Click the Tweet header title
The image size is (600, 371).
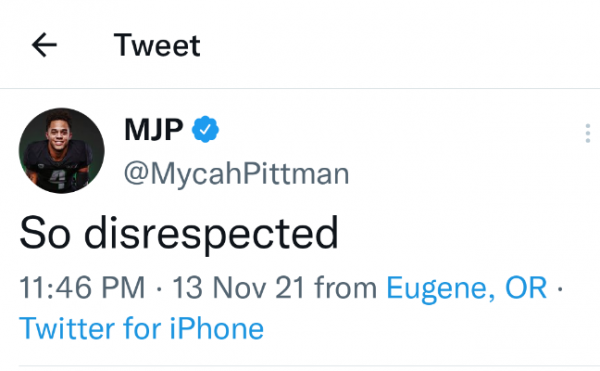point(157,45)
